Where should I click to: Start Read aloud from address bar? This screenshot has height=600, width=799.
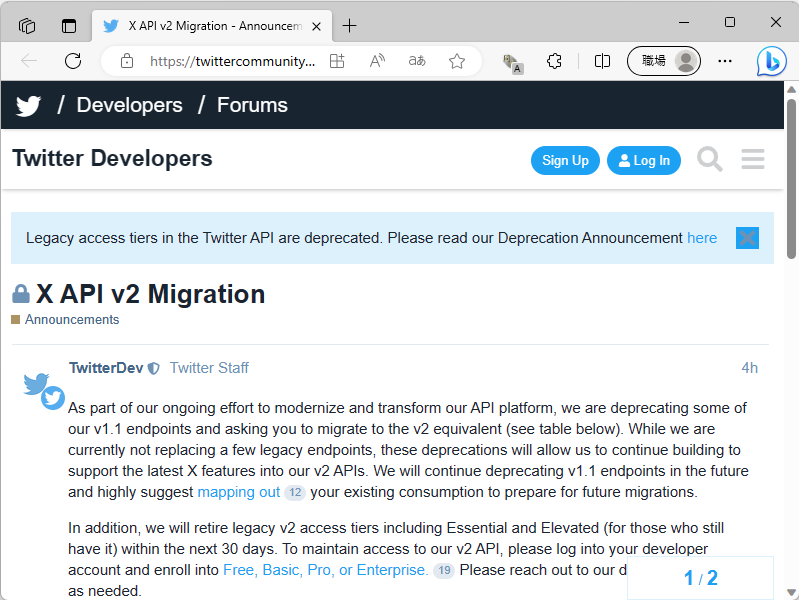[x=377, y=61]
